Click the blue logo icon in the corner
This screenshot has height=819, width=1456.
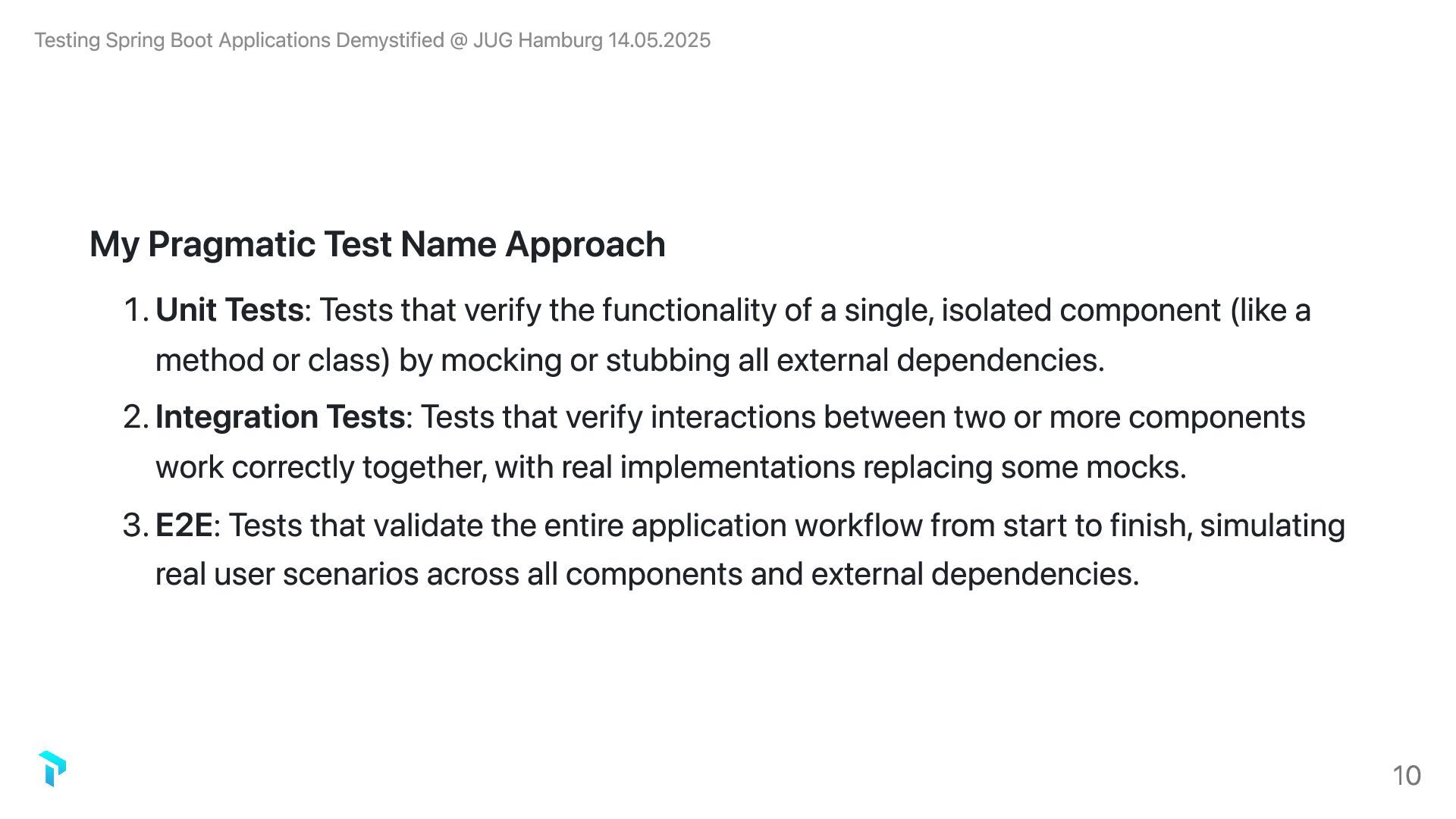coord(52,769)
